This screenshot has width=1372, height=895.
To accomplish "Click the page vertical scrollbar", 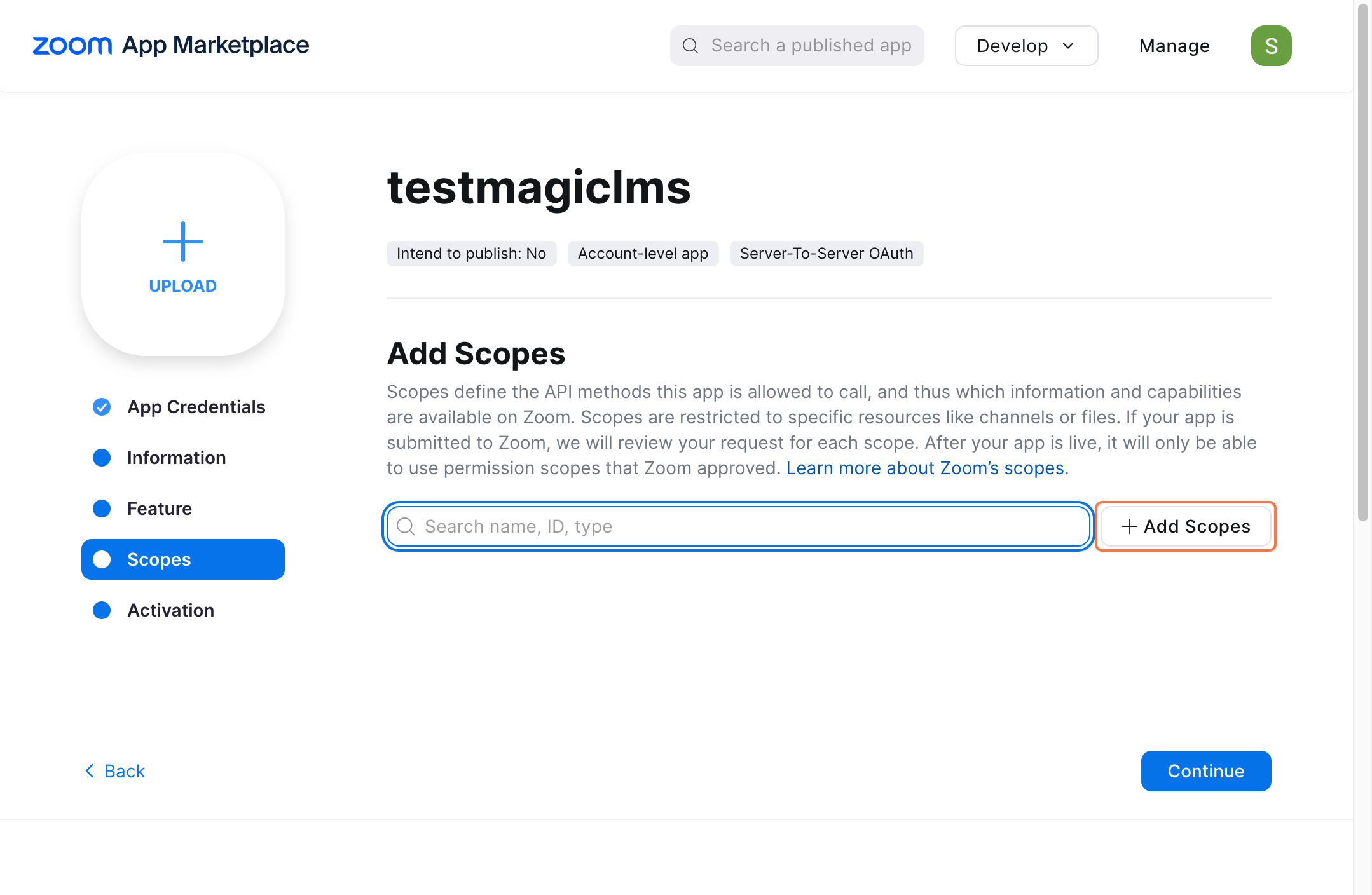I will pyautogui.click(x=1362, y=262).
